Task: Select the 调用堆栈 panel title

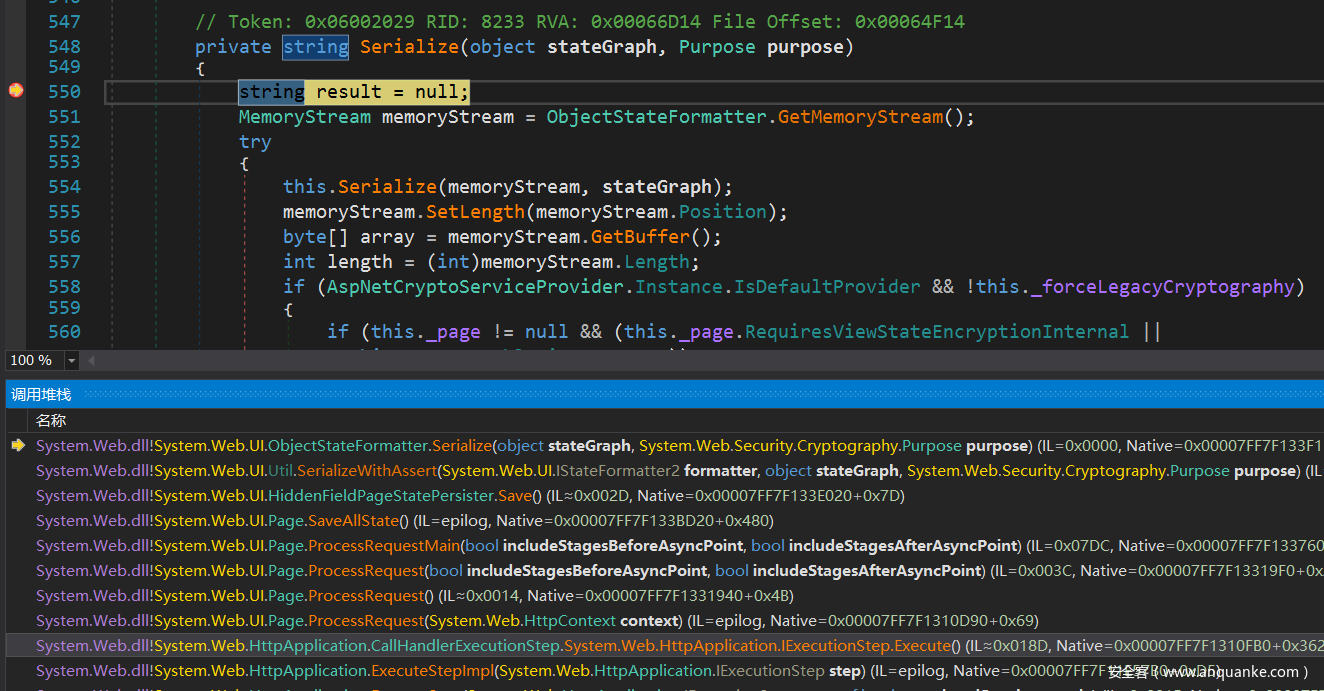Action: coord(42,395)
